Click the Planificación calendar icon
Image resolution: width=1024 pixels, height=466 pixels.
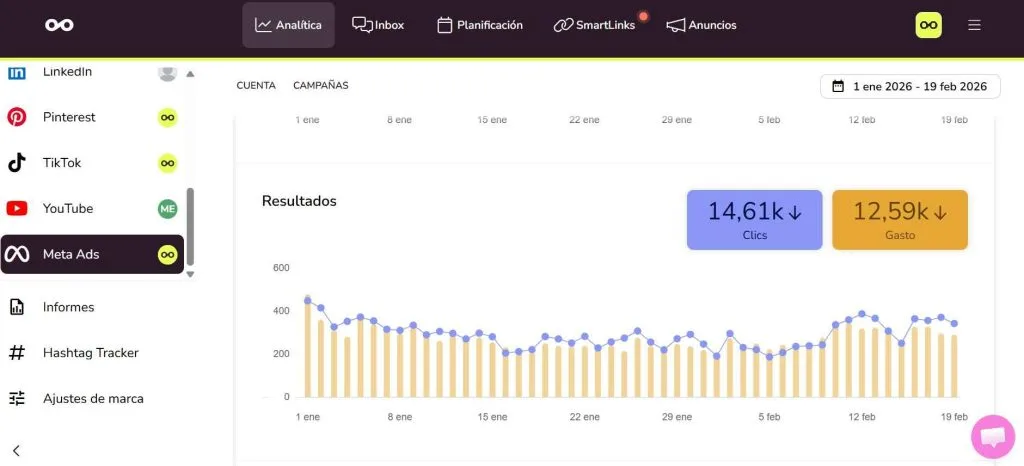click(x=445, y=25)
